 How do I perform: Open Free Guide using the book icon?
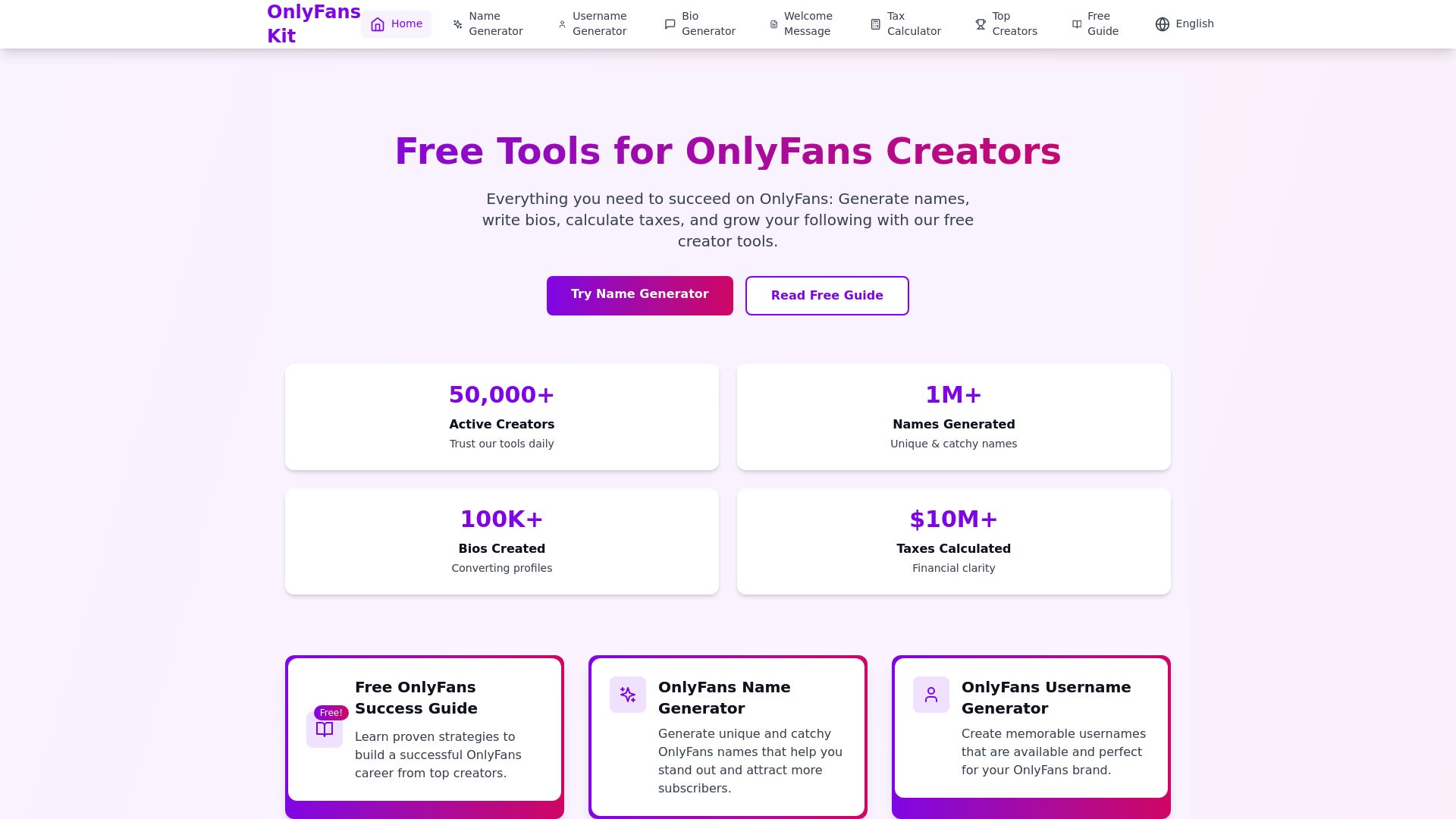tap(1077, 24)
